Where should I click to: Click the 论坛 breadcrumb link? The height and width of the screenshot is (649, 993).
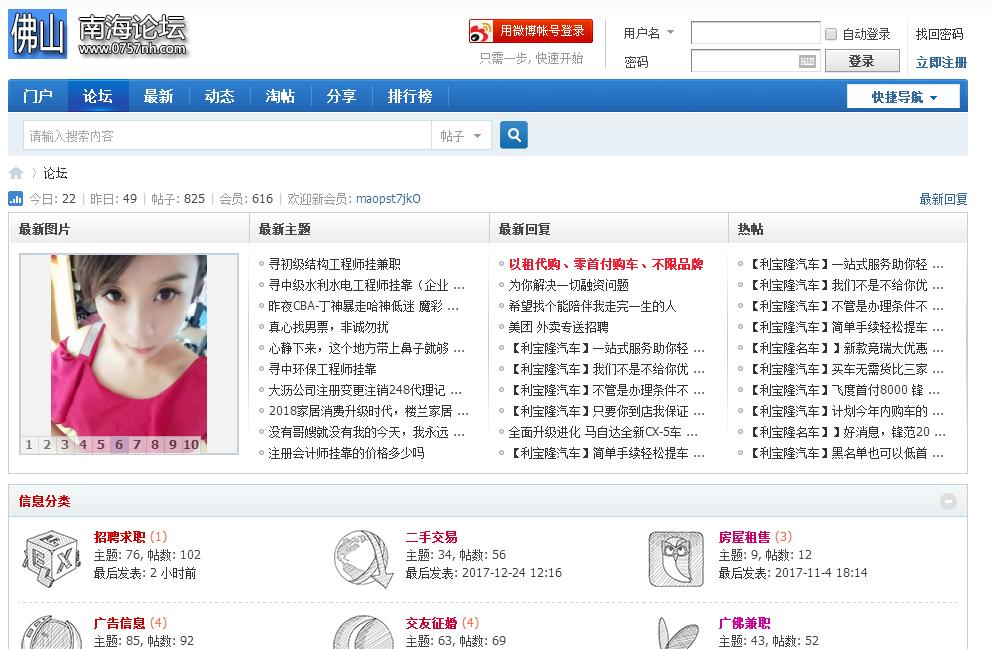point(55,173)
